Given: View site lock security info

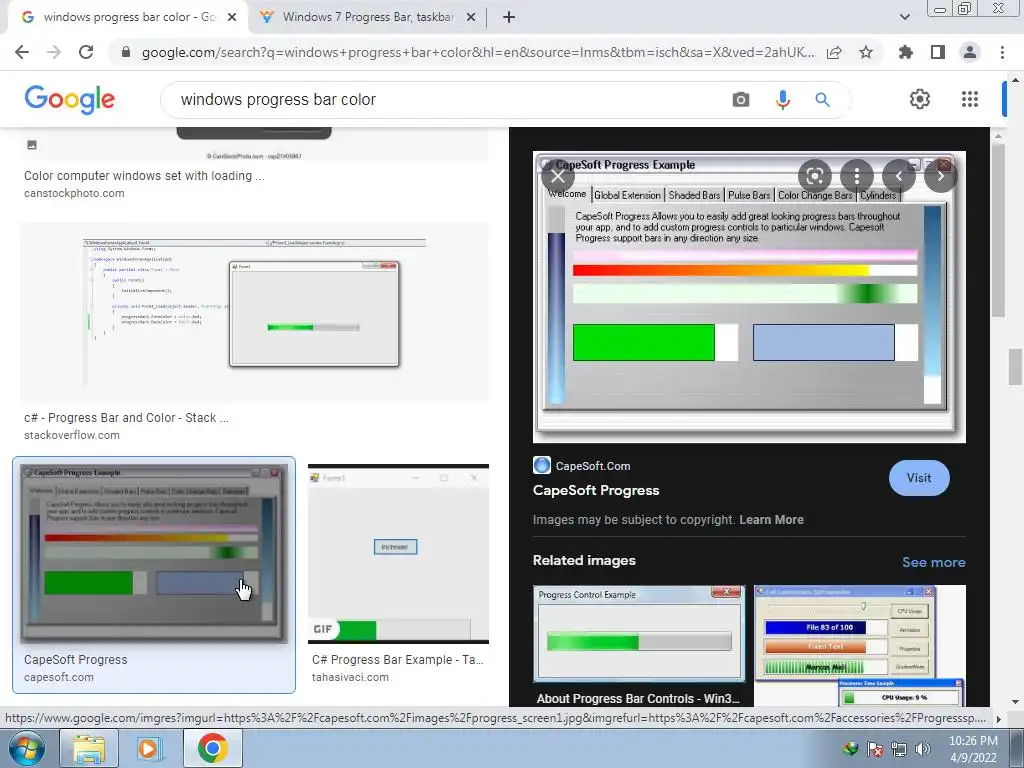Looking at the screenshot, I should click(126, 52).
